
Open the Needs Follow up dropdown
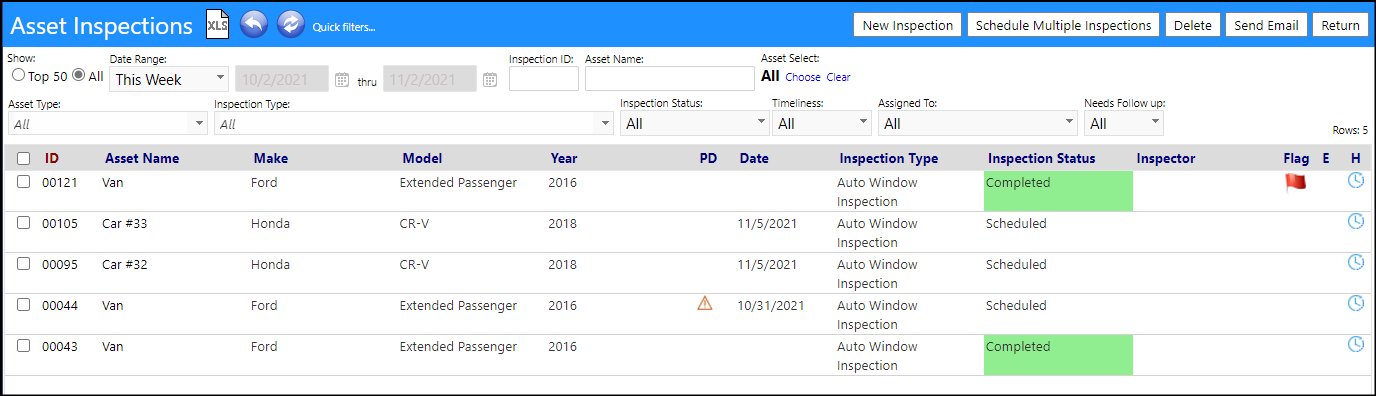(1124, 123)
